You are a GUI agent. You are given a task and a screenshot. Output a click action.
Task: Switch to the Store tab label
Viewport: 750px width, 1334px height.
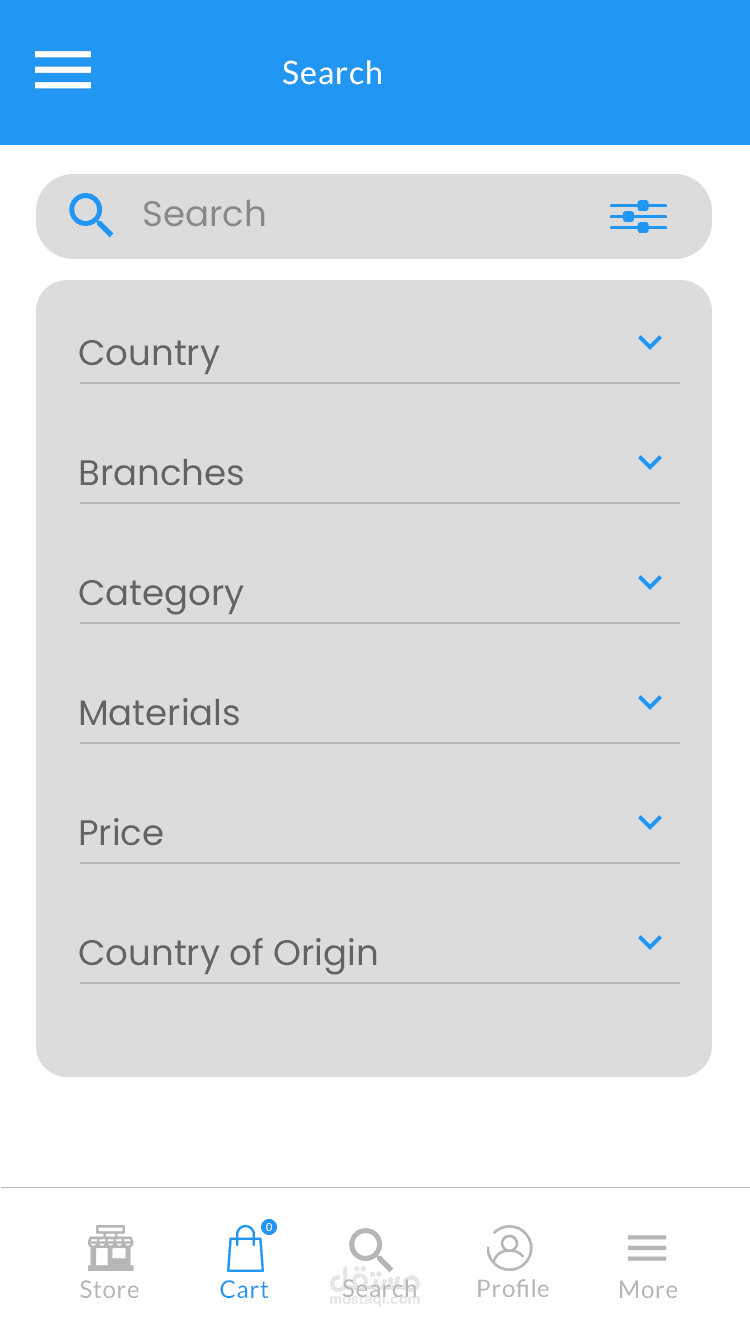click(109, 1290)
